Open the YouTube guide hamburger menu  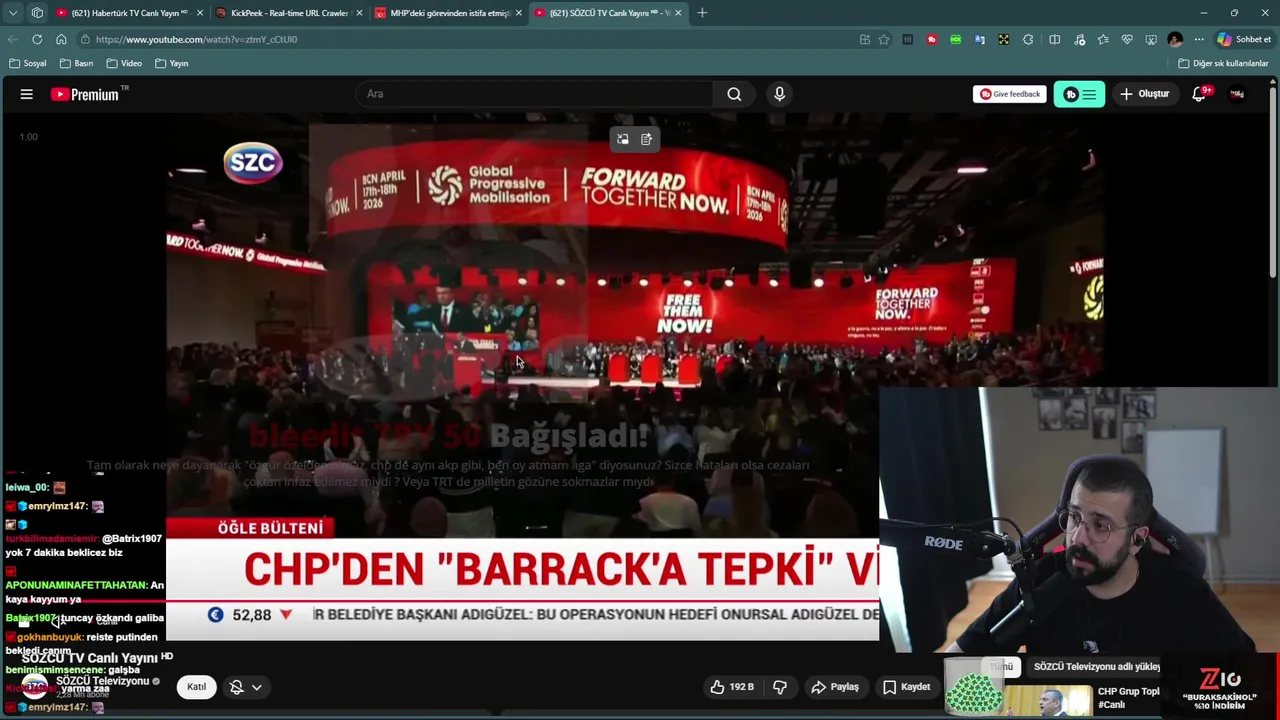pos(27,94)
